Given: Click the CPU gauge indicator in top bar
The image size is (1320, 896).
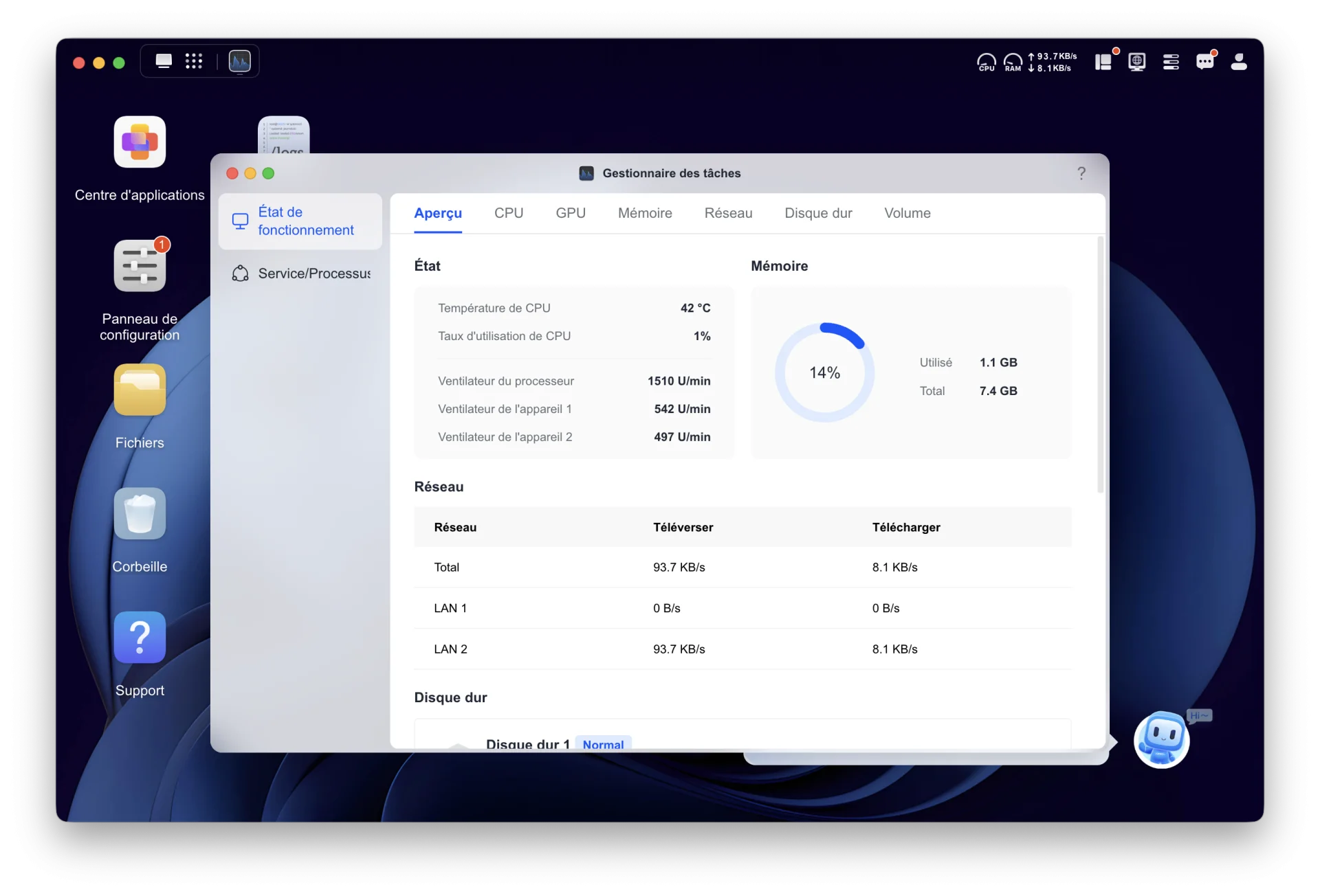Looking at the screenshot, I should coord(987,63).
